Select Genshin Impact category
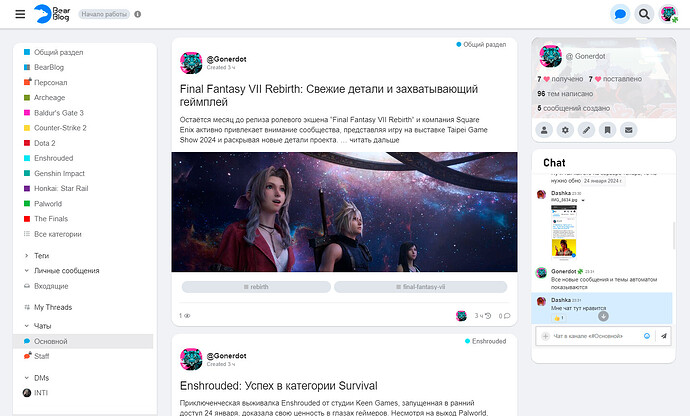 [x=59, y=173]
